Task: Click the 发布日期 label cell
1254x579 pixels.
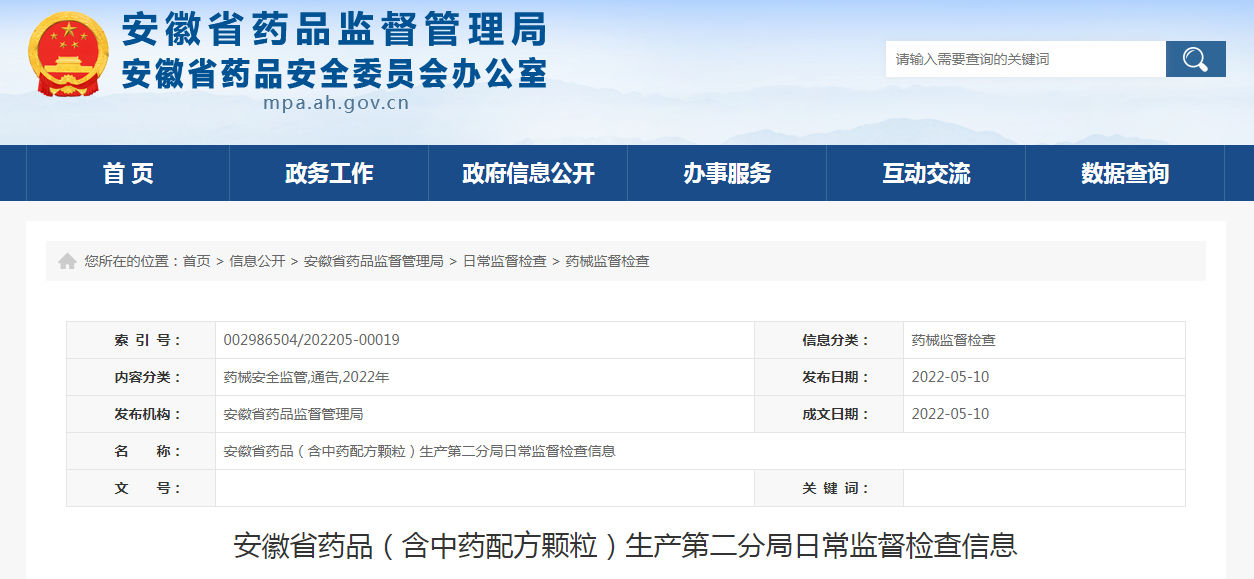Action: (829, 377)
